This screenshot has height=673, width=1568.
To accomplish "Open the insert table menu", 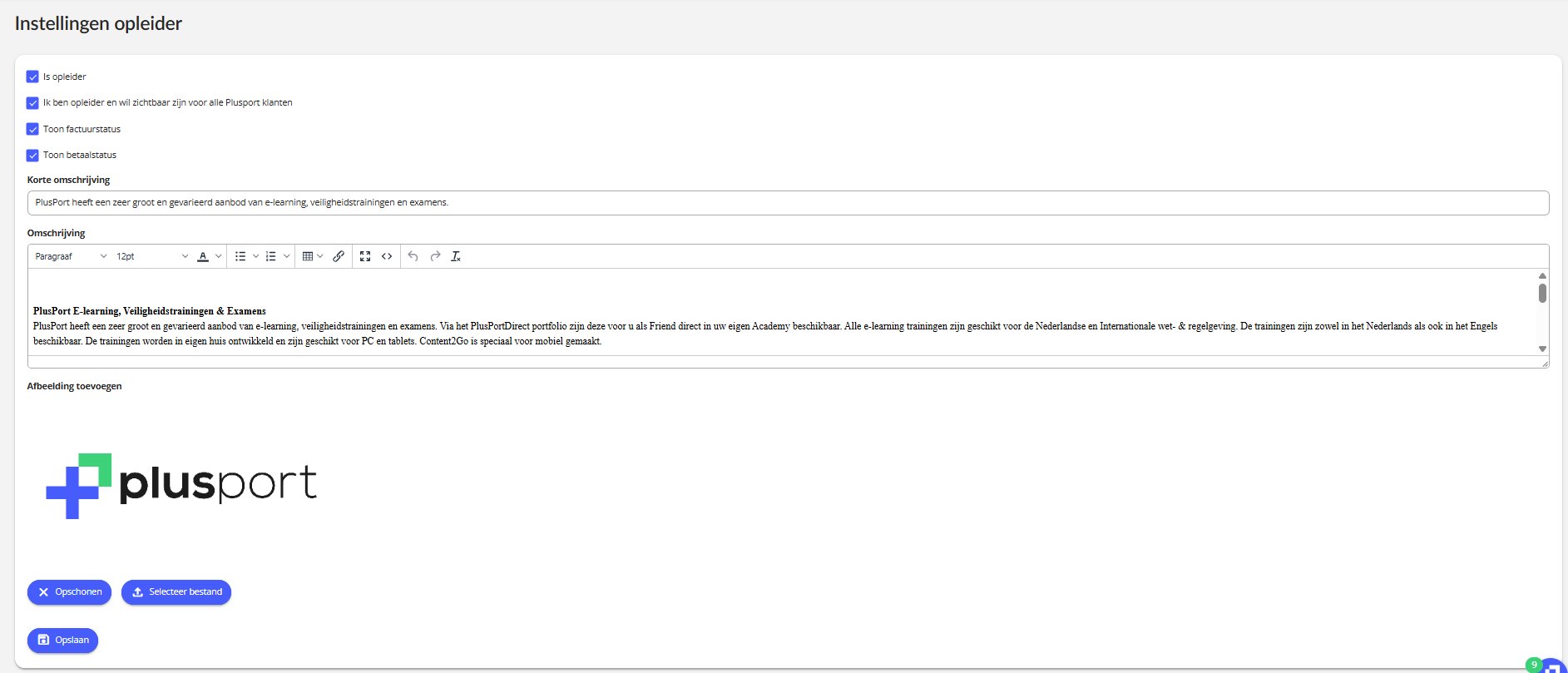I will (313, 256).
